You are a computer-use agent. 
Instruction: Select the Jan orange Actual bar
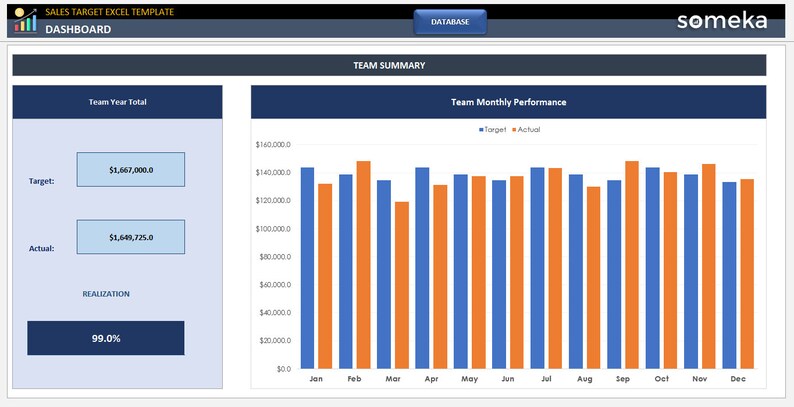coord(325,276)
